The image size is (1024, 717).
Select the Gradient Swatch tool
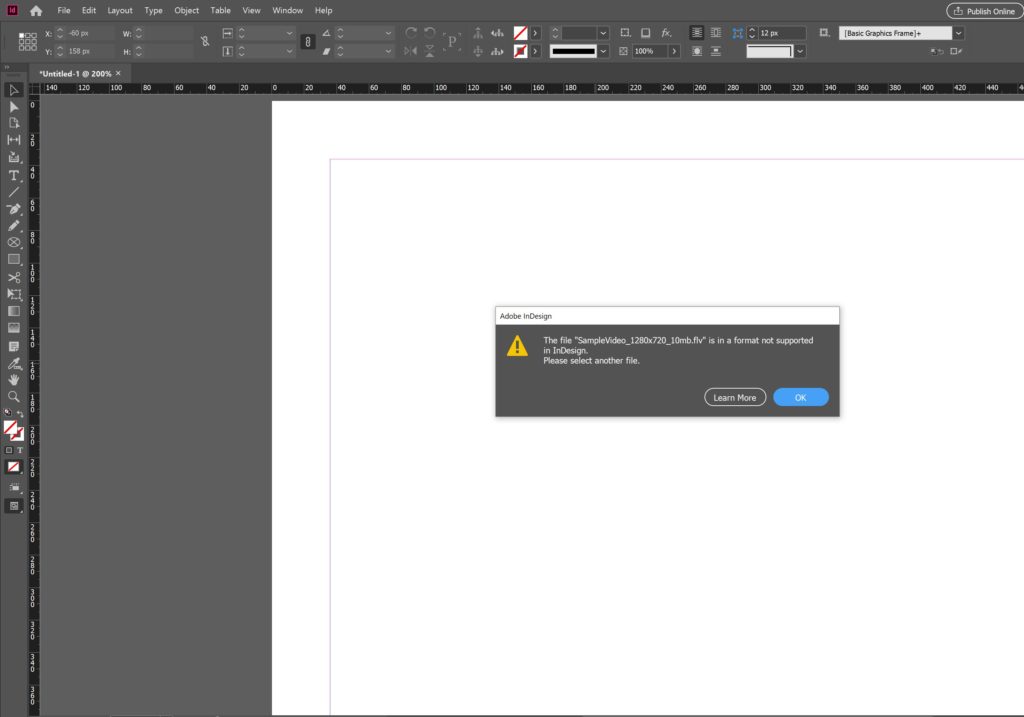pyautogui.click(x=14, y=311)
